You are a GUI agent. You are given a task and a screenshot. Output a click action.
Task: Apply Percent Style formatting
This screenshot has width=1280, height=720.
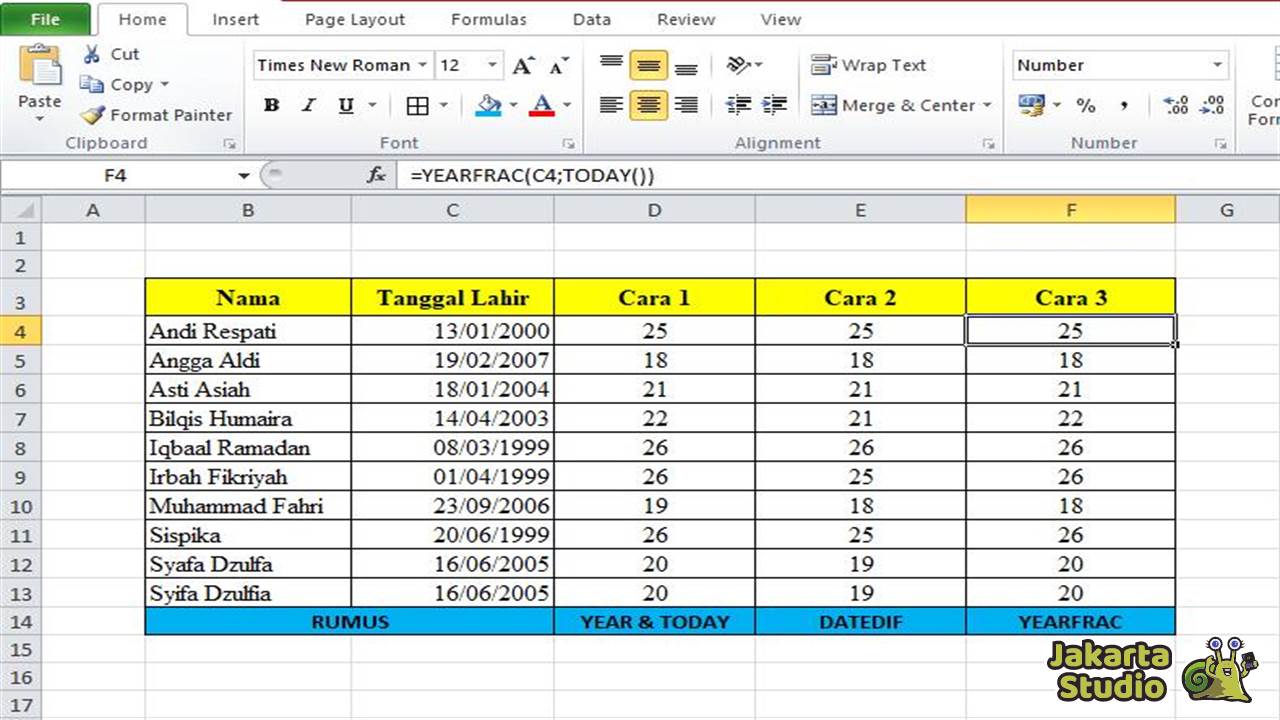coord(1085,104)
